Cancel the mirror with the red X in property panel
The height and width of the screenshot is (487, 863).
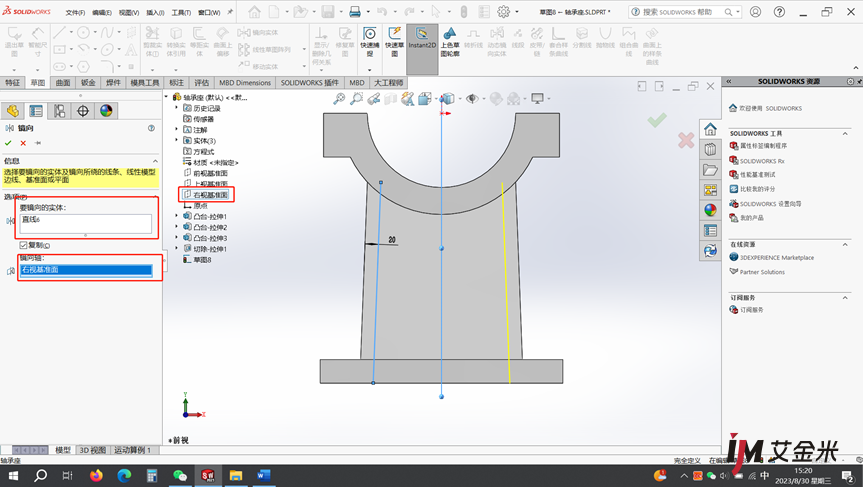(x=23, y=143)
